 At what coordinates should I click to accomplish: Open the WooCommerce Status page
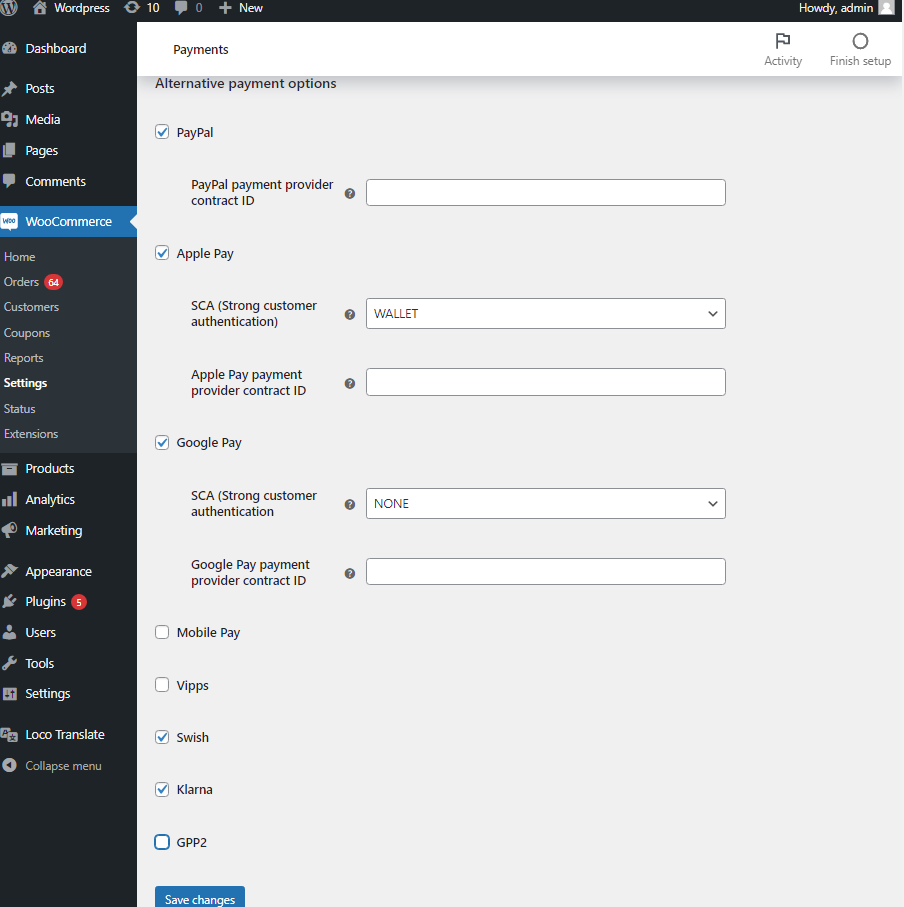18,408
